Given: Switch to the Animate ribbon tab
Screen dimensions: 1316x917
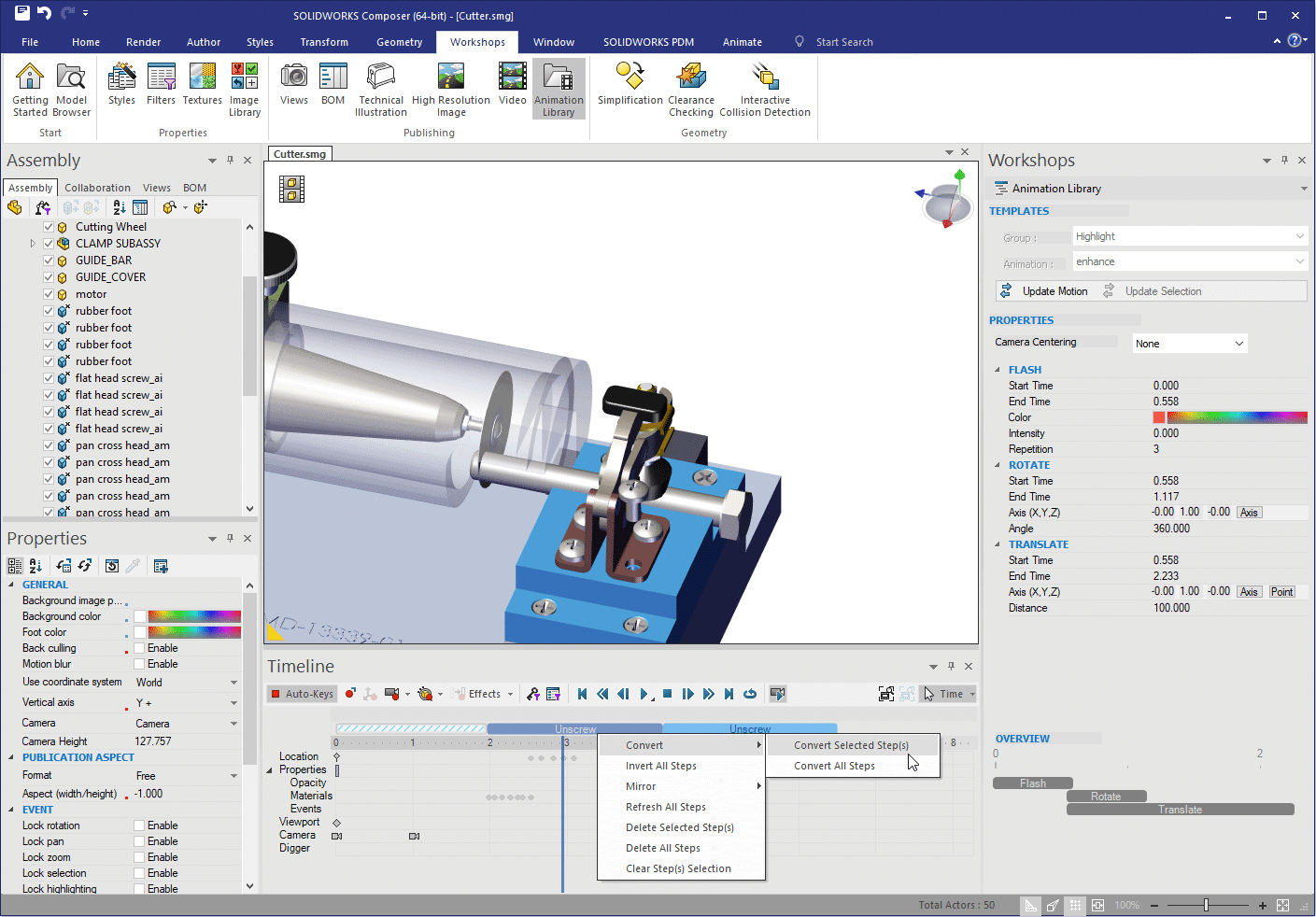Looking at the screenshot, I should pyautogui.click(x=743, y=42).
